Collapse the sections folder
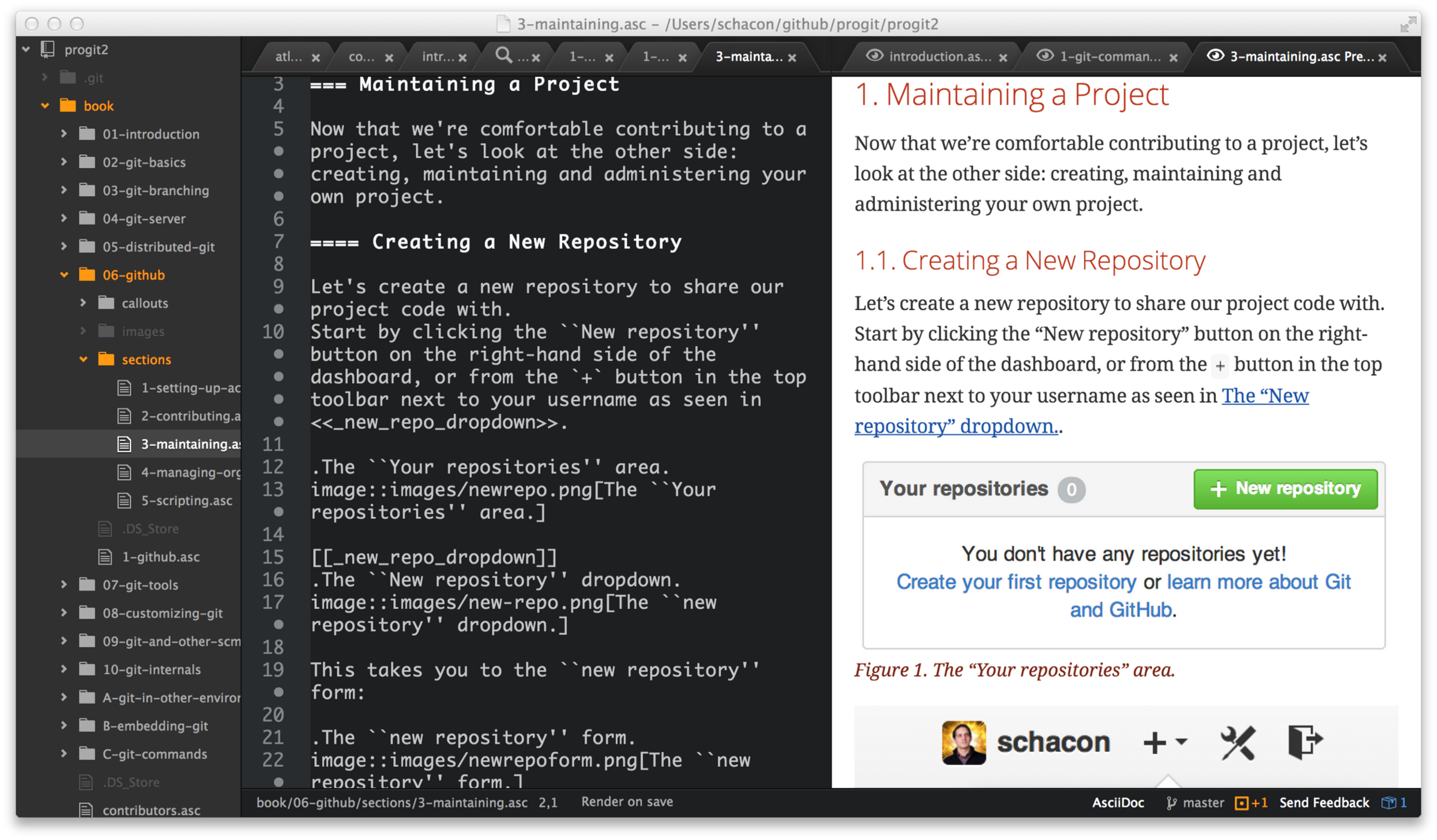Image resolution: width=1437 pixels, height=840 pixels. point(83,359)
